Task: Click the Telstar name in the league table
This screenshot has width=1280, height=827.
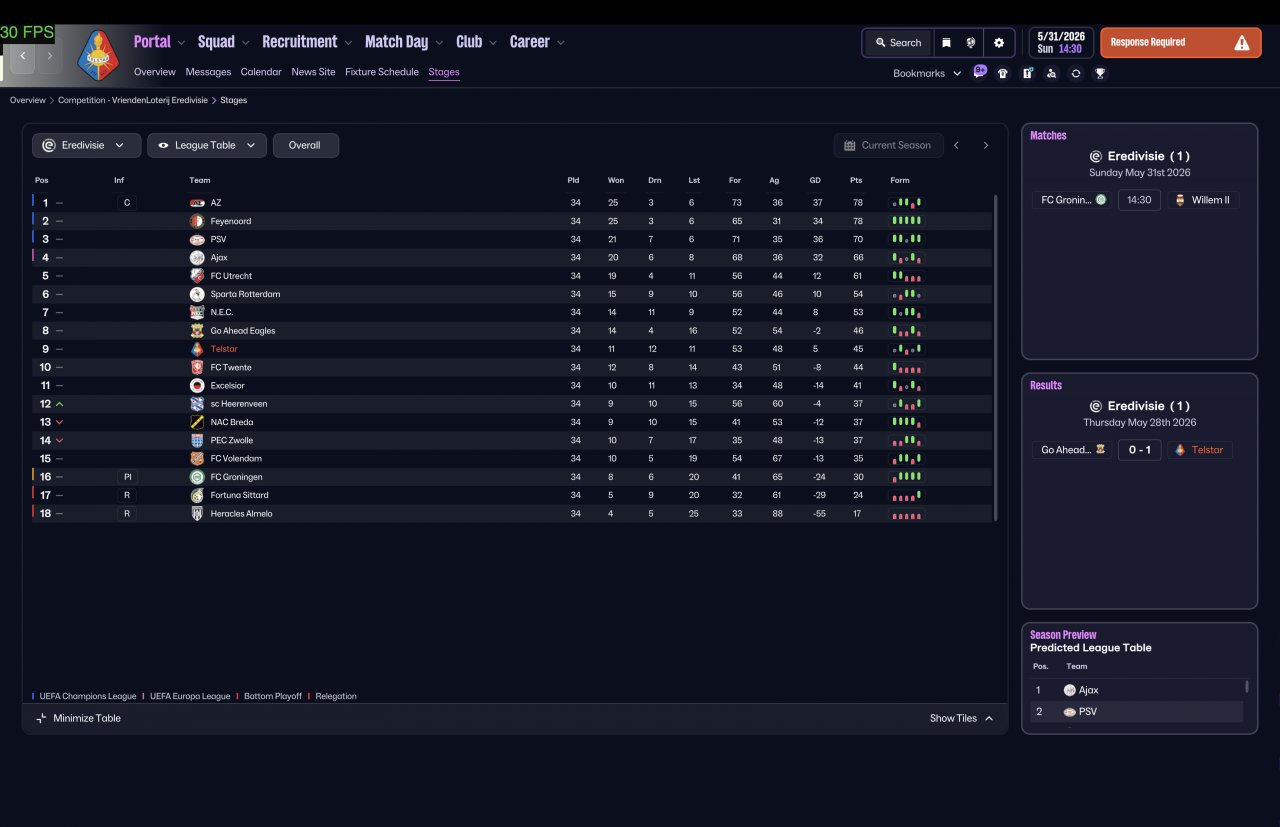Action: [224, 349]
